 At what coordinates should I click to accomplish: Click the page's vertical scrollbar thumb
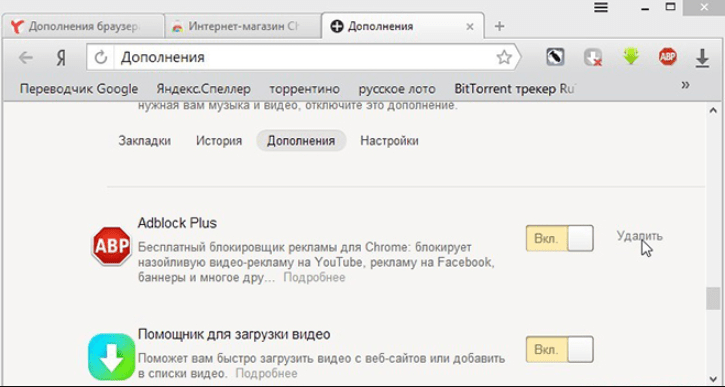tap(713, 298)
